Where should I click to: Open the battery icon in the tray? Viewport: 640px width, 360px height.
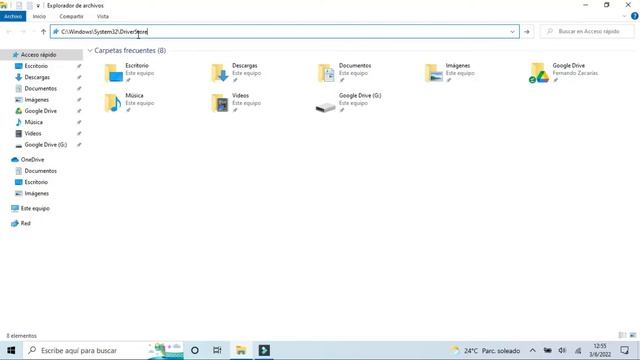tap(548, 350)
